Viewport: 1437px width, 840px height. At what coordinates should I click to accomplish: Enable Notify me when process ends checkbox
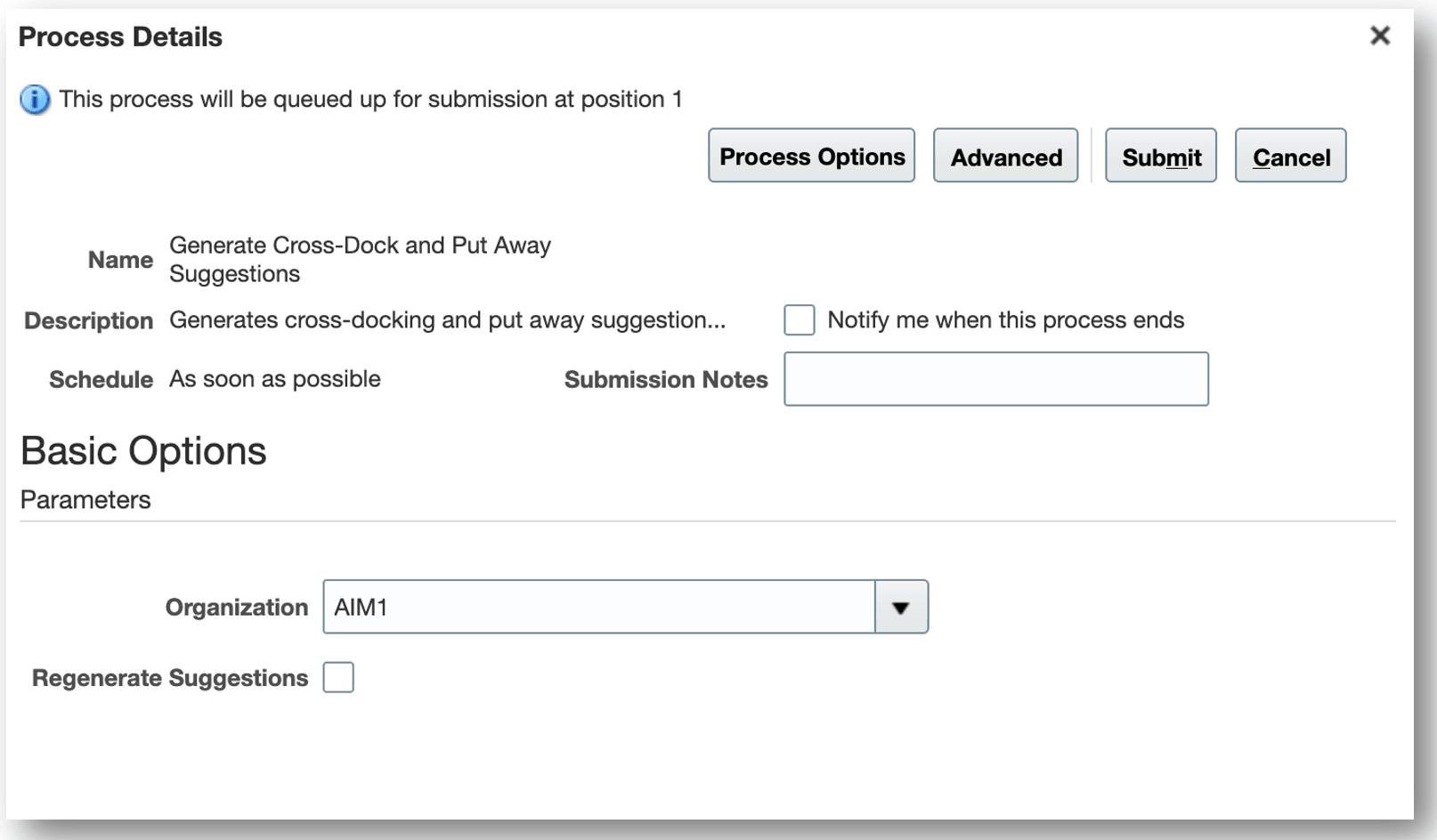tap(799, 320)
